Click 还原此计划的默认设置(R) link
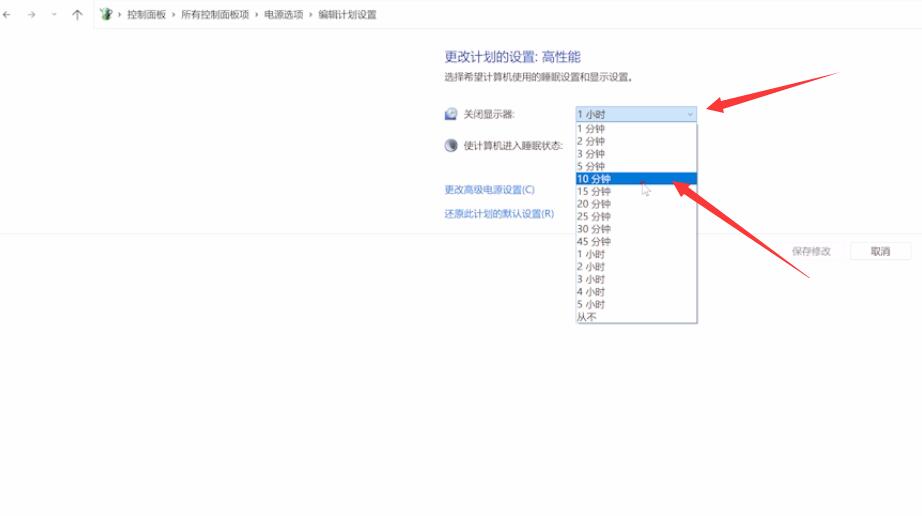 [x=499, y=214]
